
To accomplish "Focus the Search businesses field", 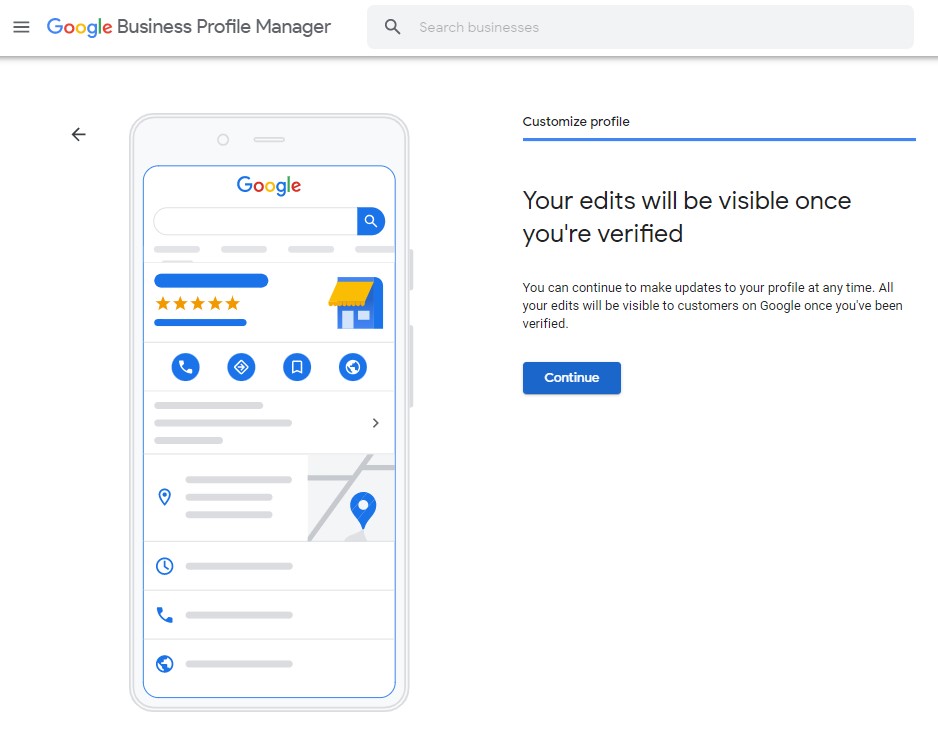I will click(640, 27).
